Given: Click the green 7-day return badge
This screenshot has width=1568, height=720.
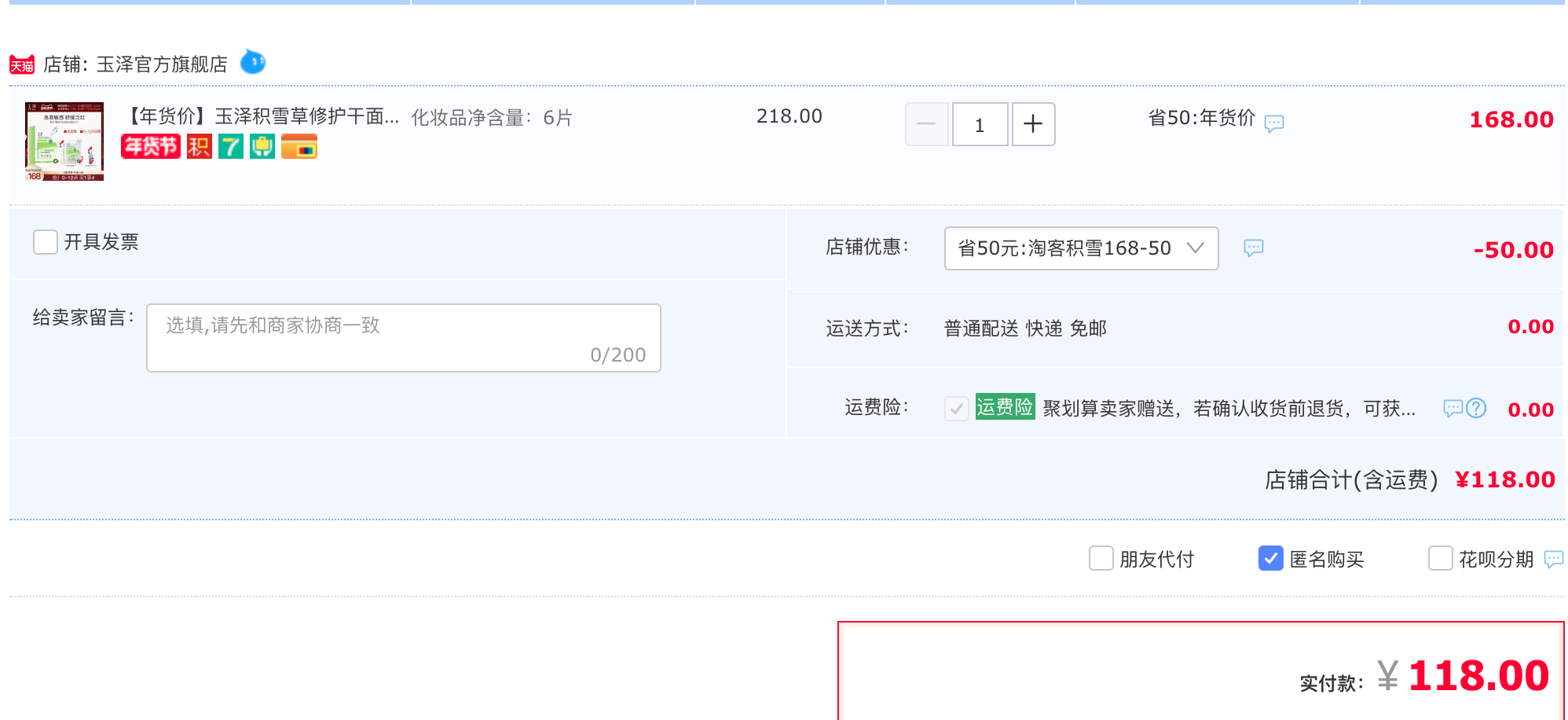Looking at the screenshot, I should 230,146.
